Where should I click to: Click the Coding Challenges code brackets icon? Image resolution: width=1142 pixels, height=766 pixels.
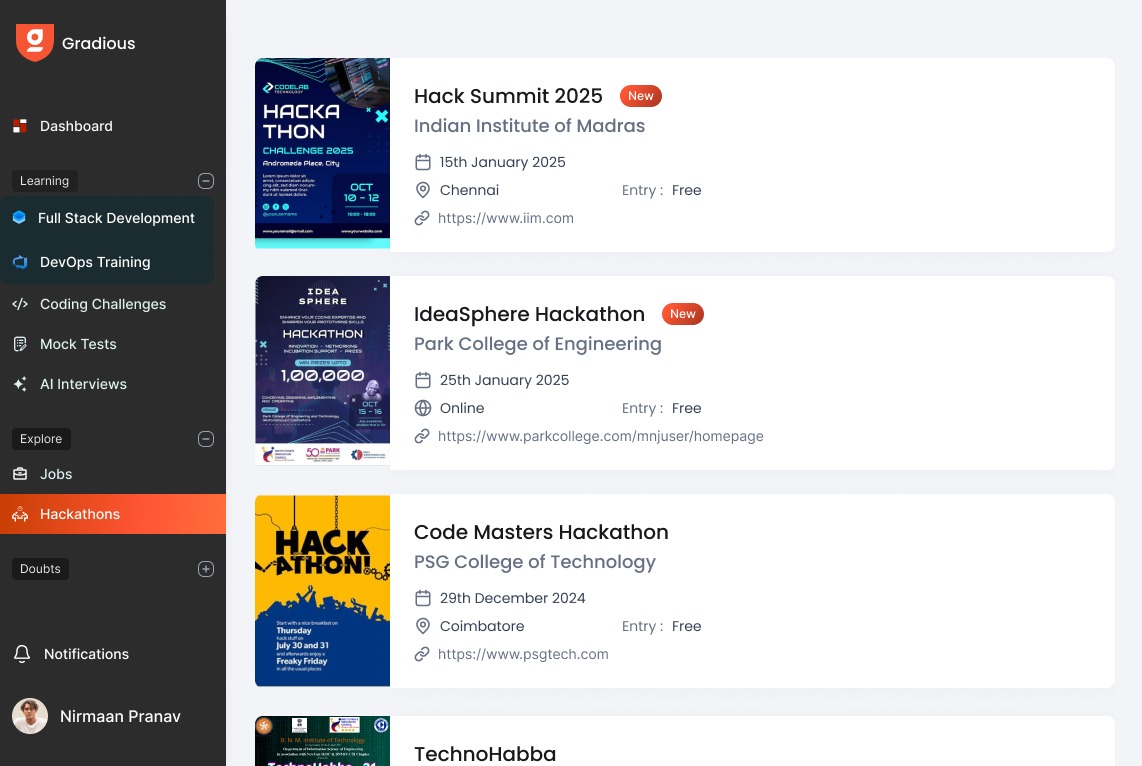tap(20, 304)
